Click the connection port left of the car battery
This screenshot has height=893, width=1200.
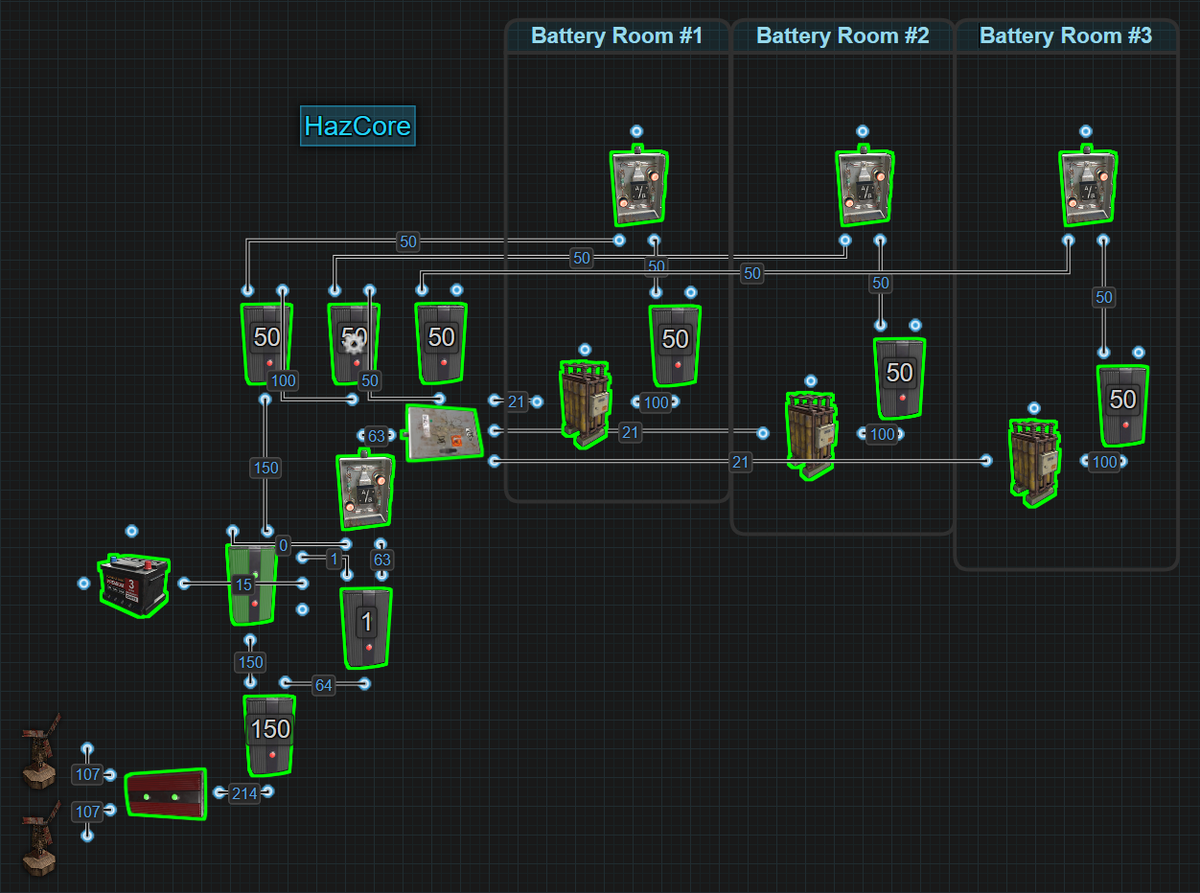coord(84,582)
